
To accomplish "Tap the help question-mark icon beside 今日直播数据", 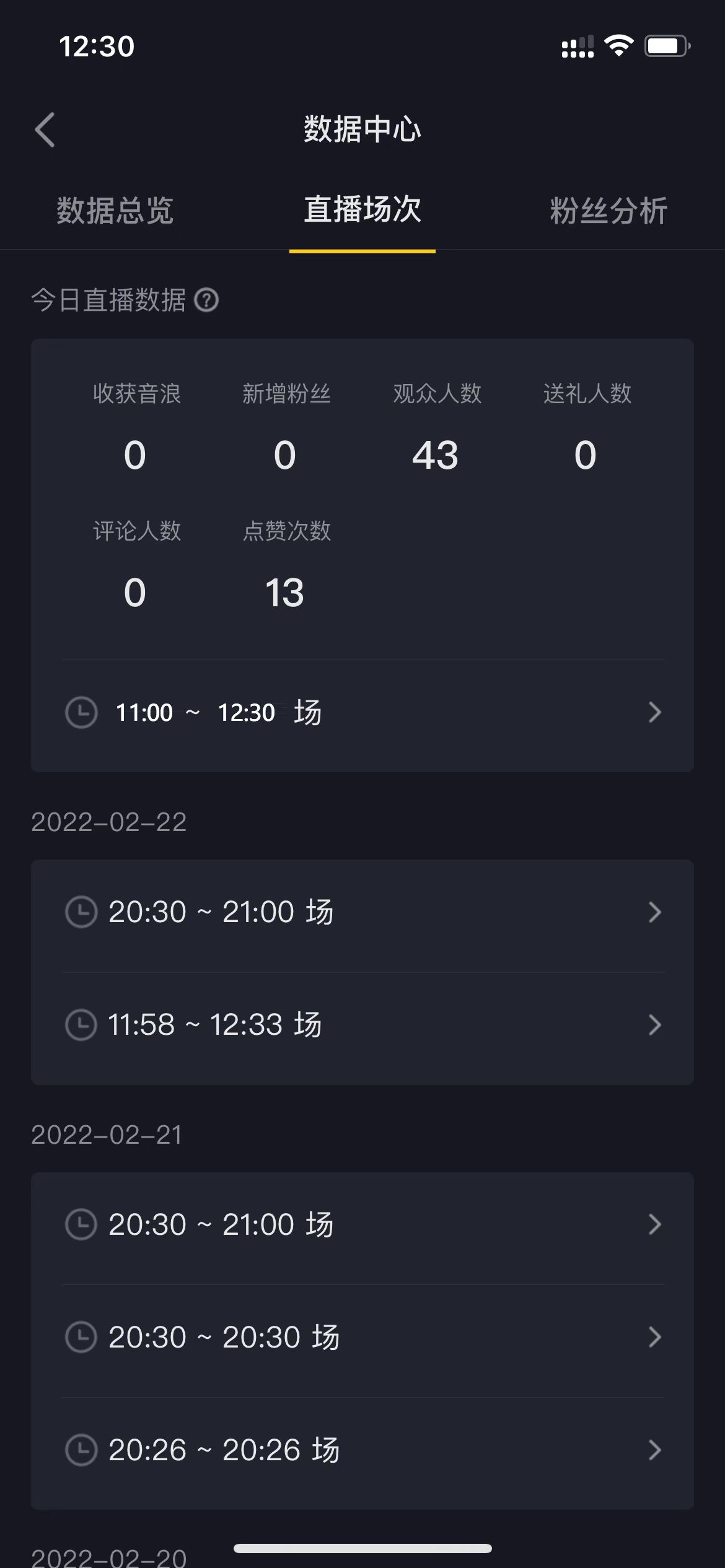I will (206, 300).
